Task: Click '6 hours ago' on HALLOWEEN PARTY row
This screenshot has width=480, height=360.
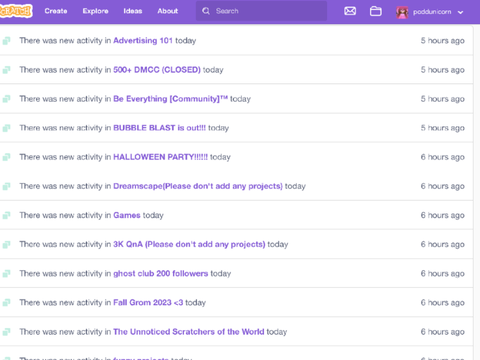Action: pyautogui.click(x=442, y=157)
